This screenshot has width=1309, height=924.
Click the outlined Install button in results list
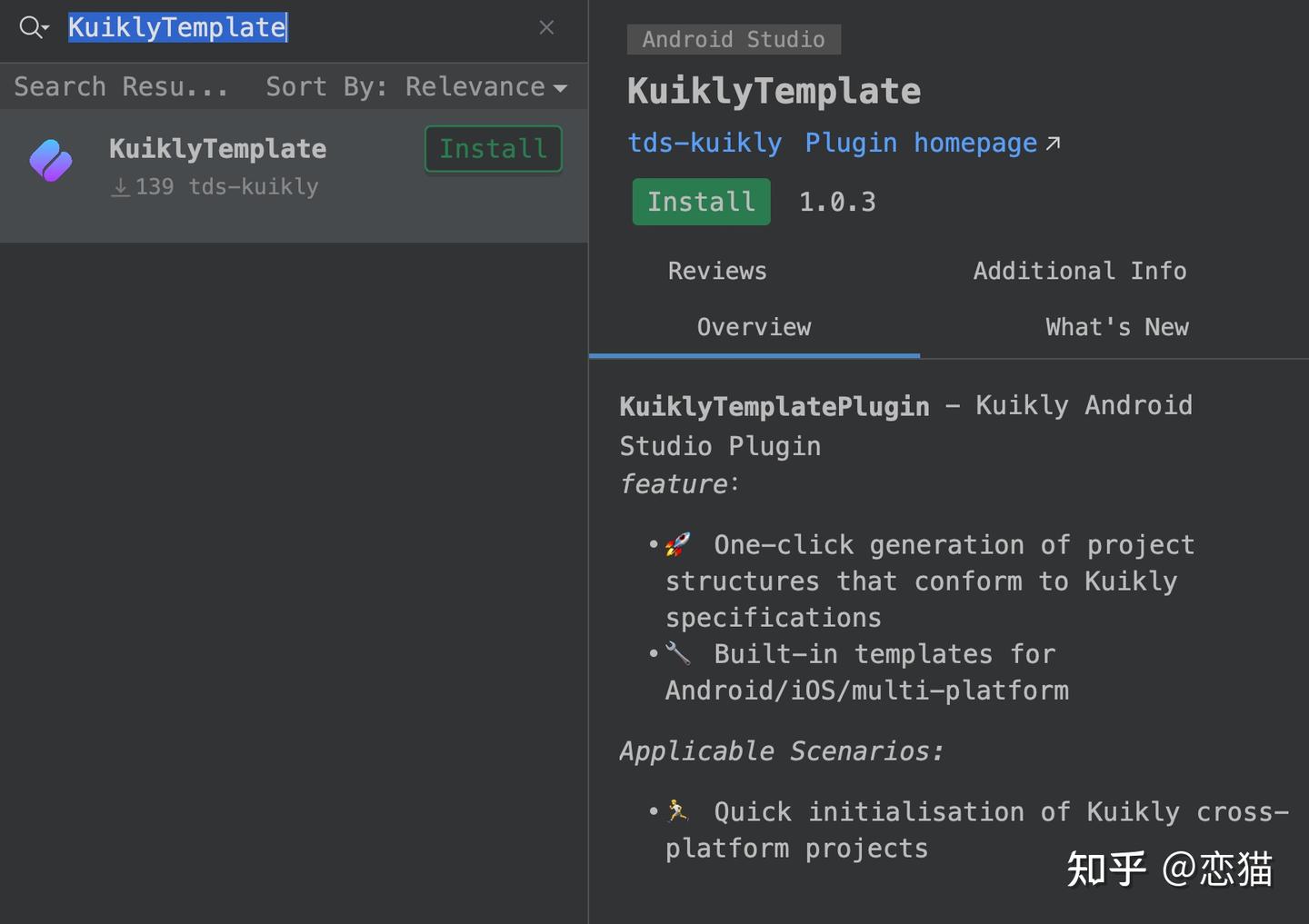[x=493, y=149]
